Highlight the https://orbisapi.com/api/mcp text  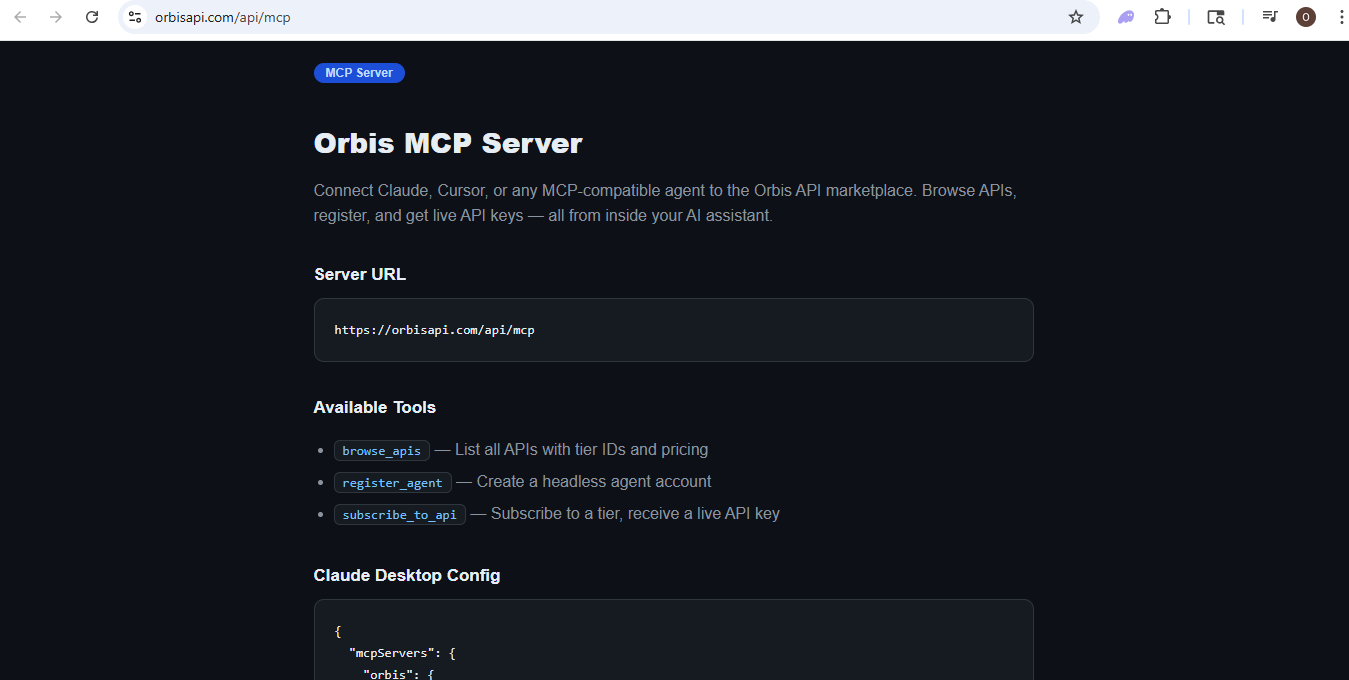(434, 329)
